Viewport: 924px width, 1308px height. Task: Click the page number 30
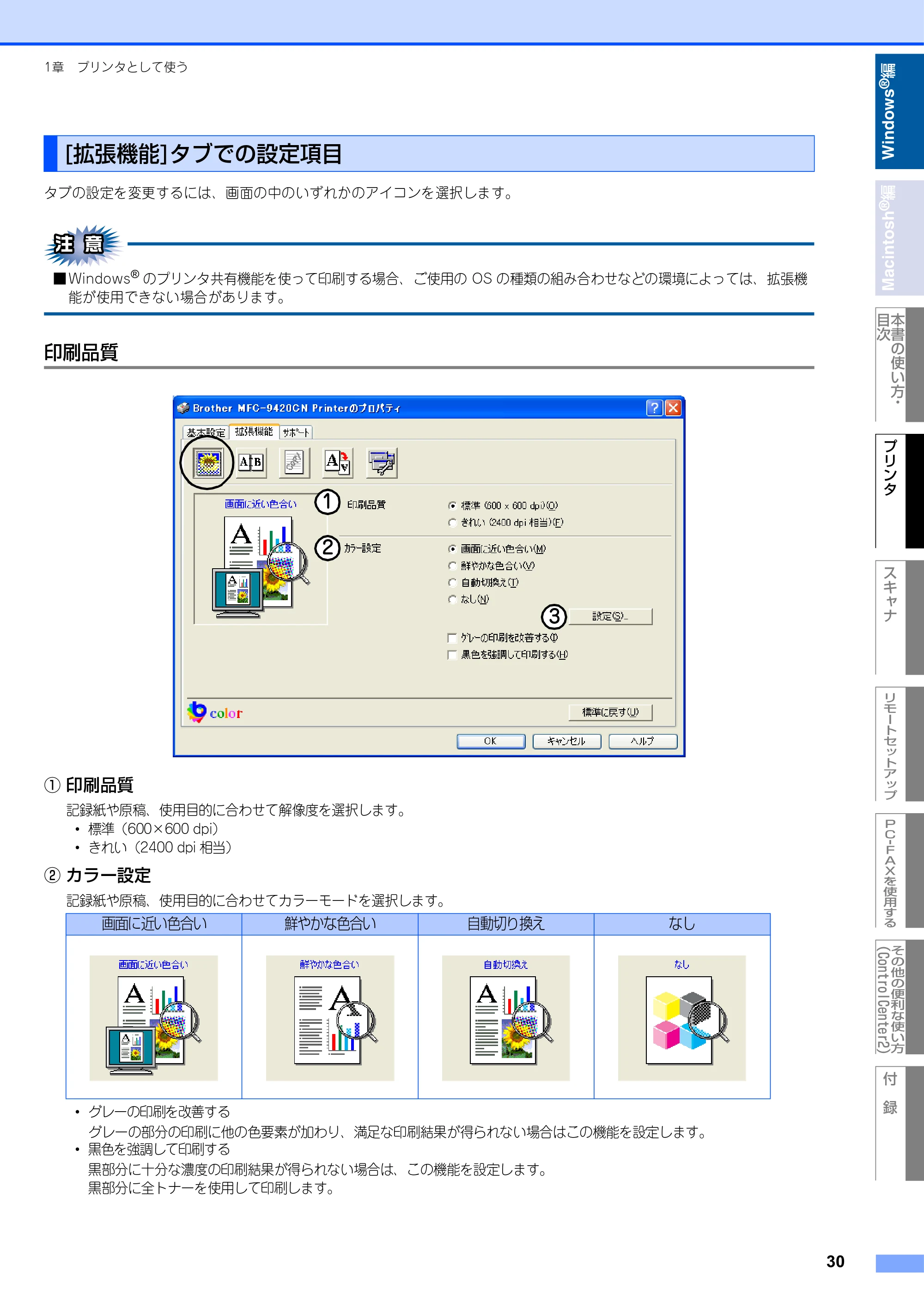835,1262
